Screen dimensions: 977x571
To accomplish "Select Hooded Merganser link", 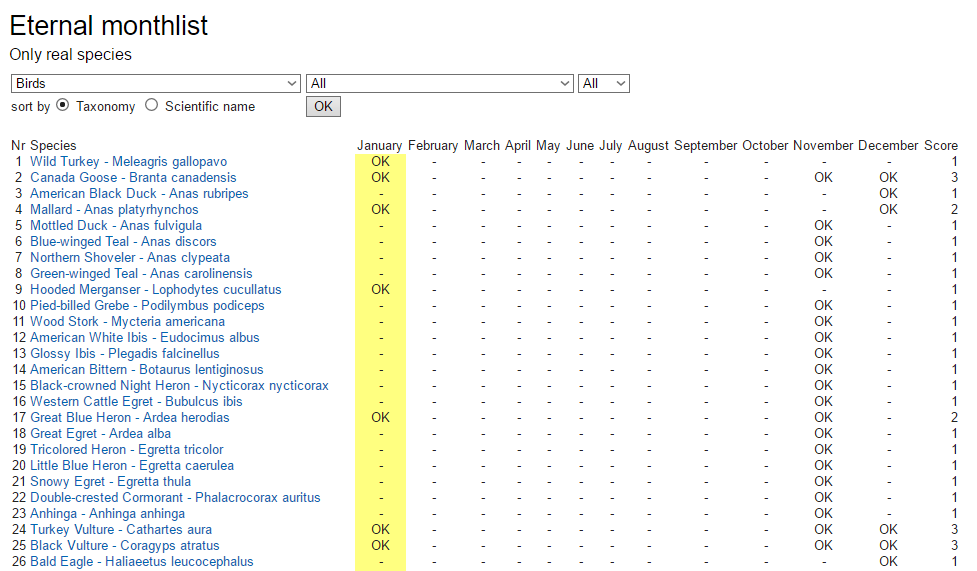I will [x=155, y=289].
